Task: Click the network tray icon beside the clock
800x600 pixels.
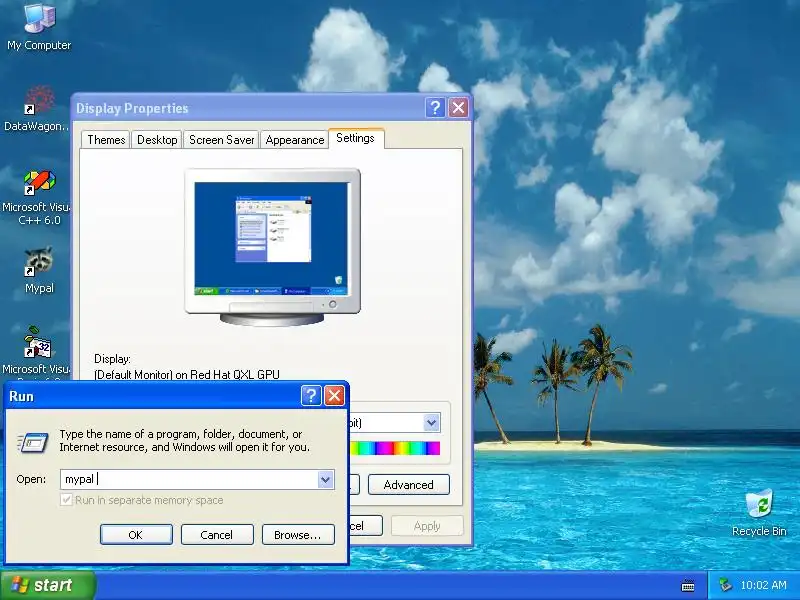Action: pos(725,585)
